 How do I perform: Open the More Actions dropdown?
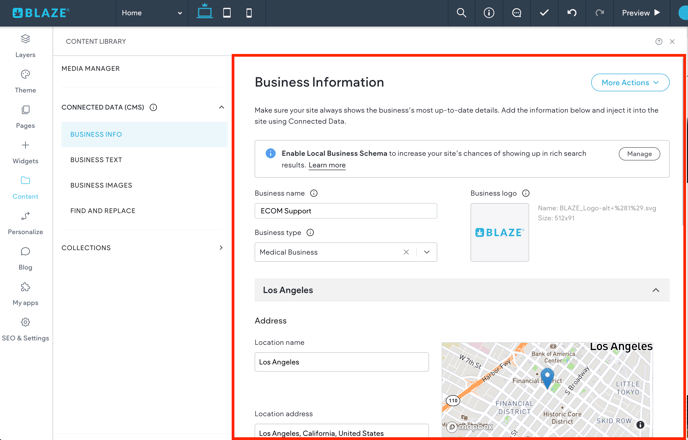click(629, 83)
